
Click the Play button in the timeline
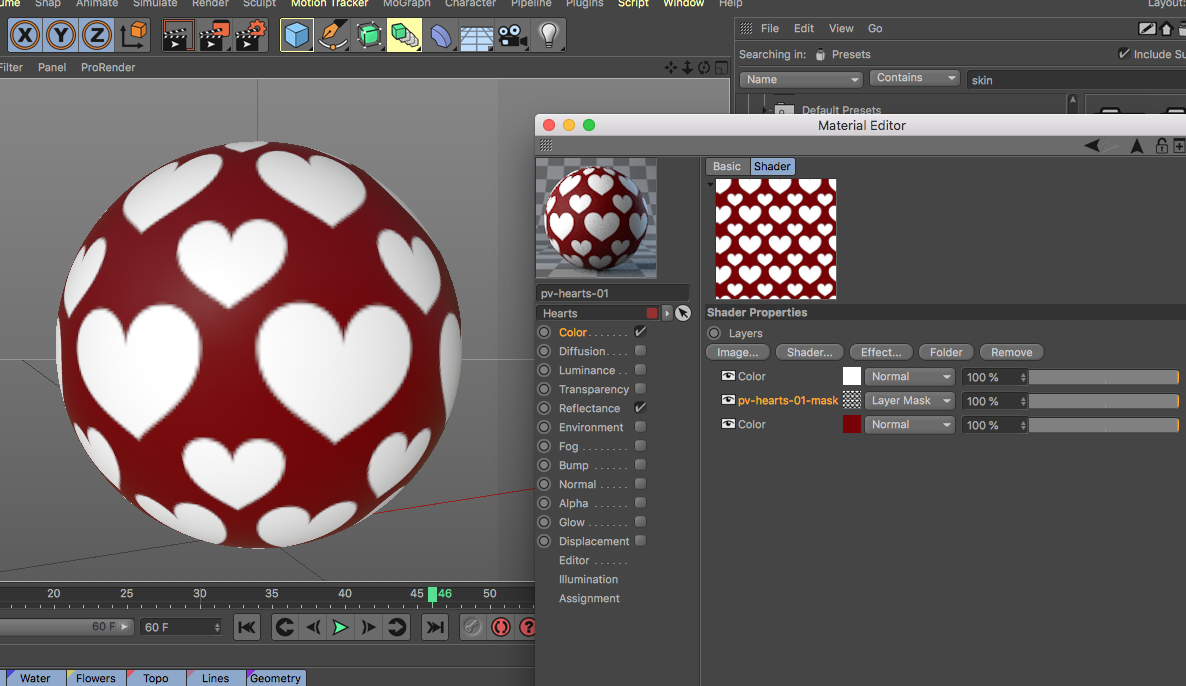point(340,627)
